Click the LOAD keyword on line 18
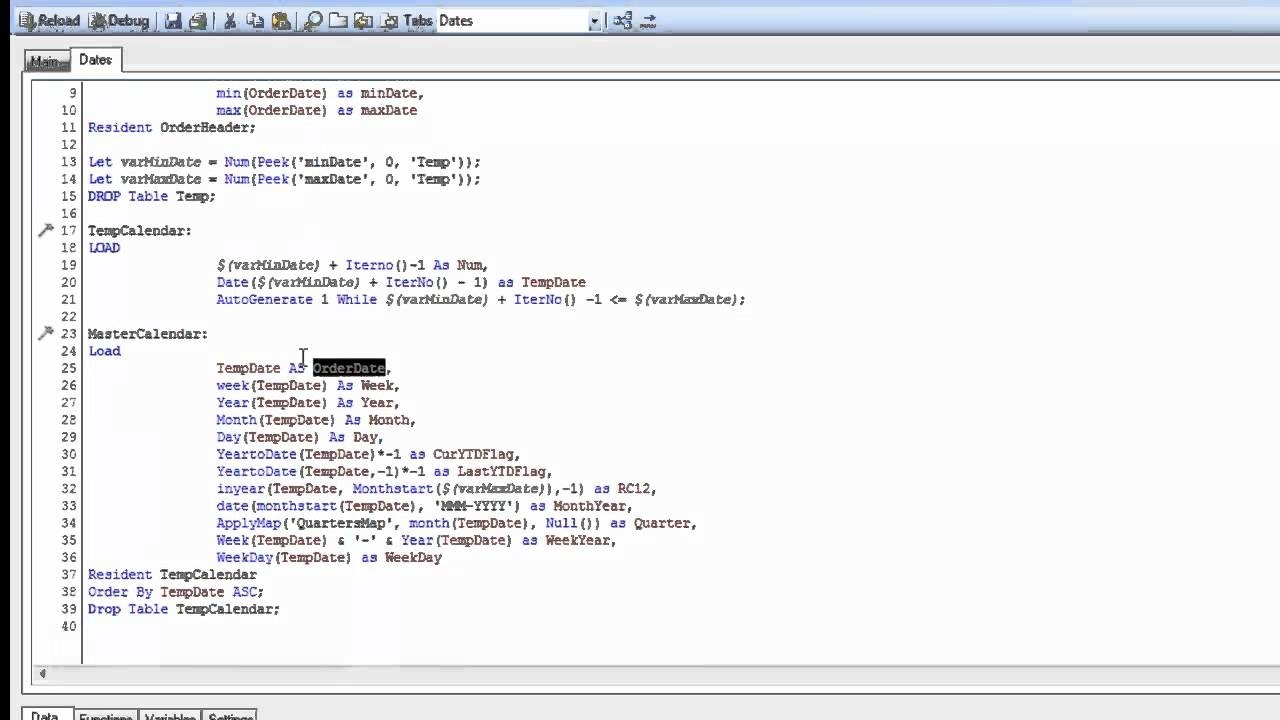Viewport: 1280px width, 720px height. click(x=104, y=248)
